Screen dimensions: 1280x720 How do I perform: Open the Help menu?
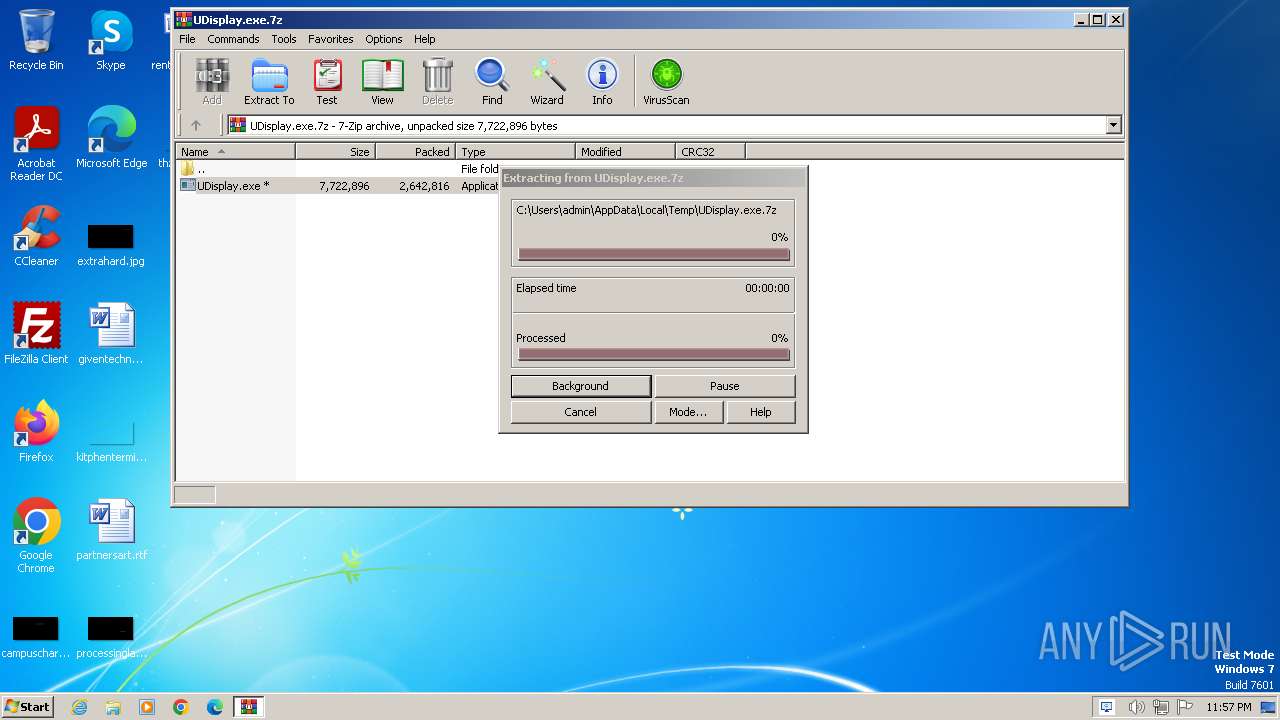(x=425, y=39)
